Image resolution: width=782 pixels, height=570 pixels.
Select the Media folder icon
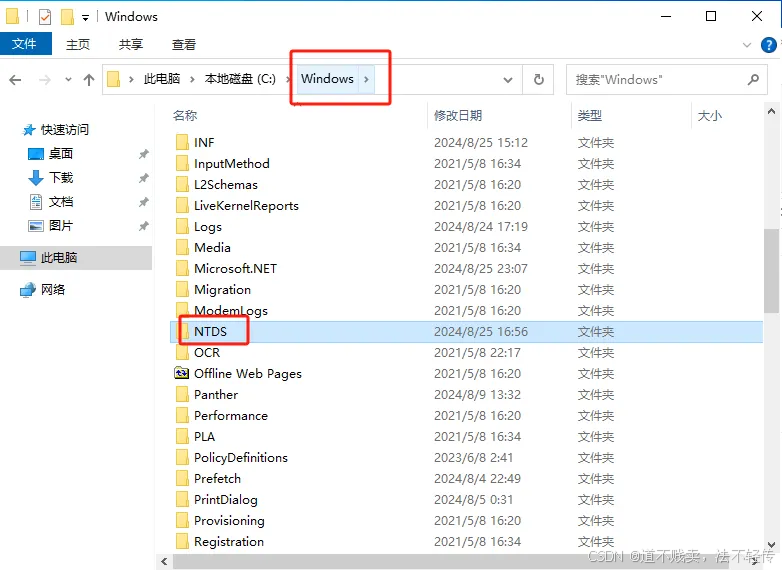point(183,247)
